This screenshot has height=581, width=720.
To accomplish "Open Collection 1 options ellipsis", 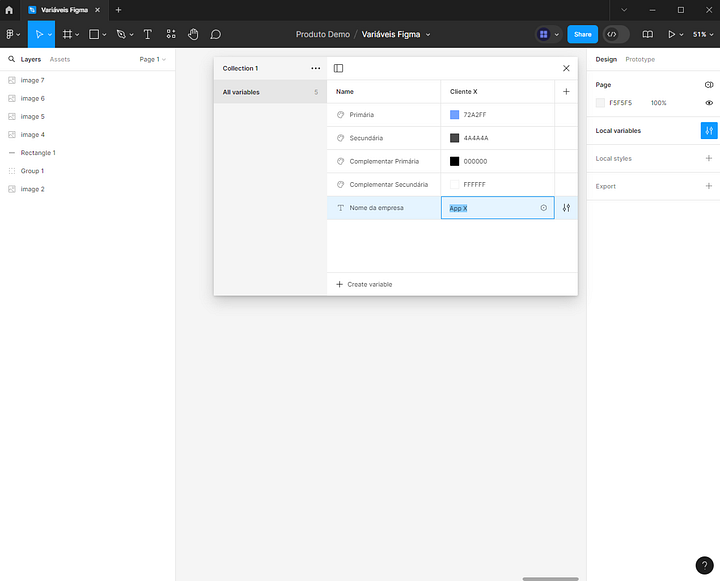I will click(x=315, y=68).
